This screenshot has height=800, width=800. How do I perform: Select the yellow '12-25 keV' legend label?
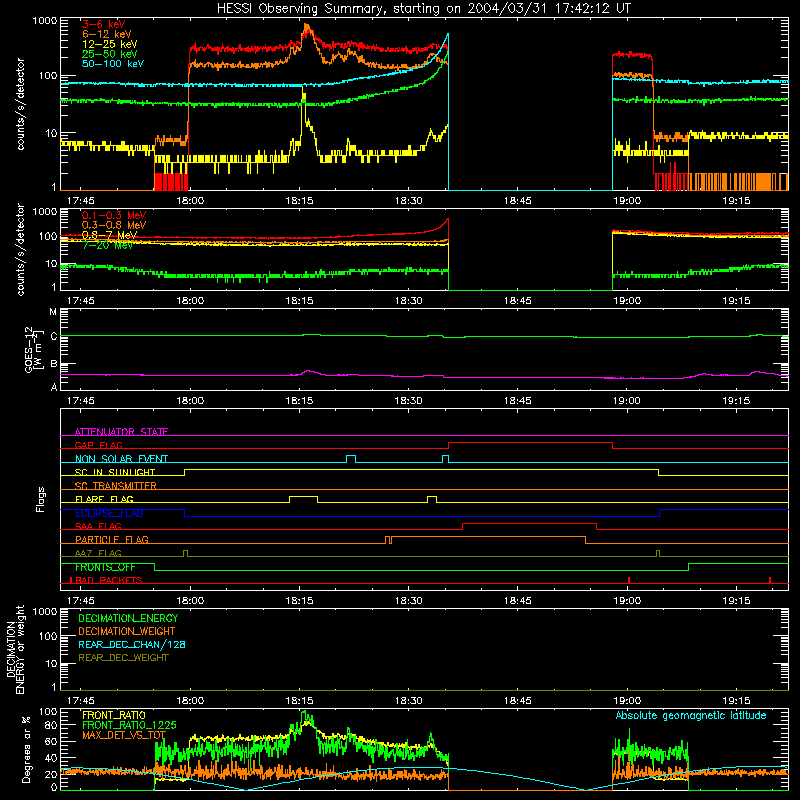(110, 44)
